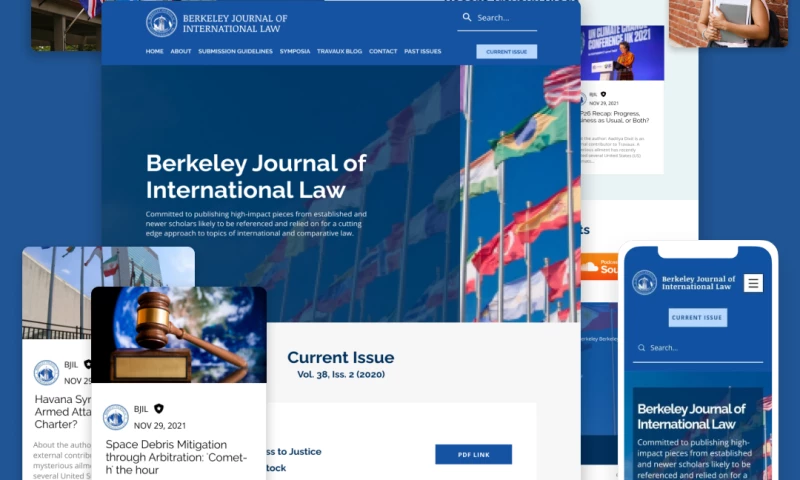Image resolution: width=800 pixels, height=480 pixels.
Task: Open the Havana Syndrome article title
Action: (x=63, y=412)
